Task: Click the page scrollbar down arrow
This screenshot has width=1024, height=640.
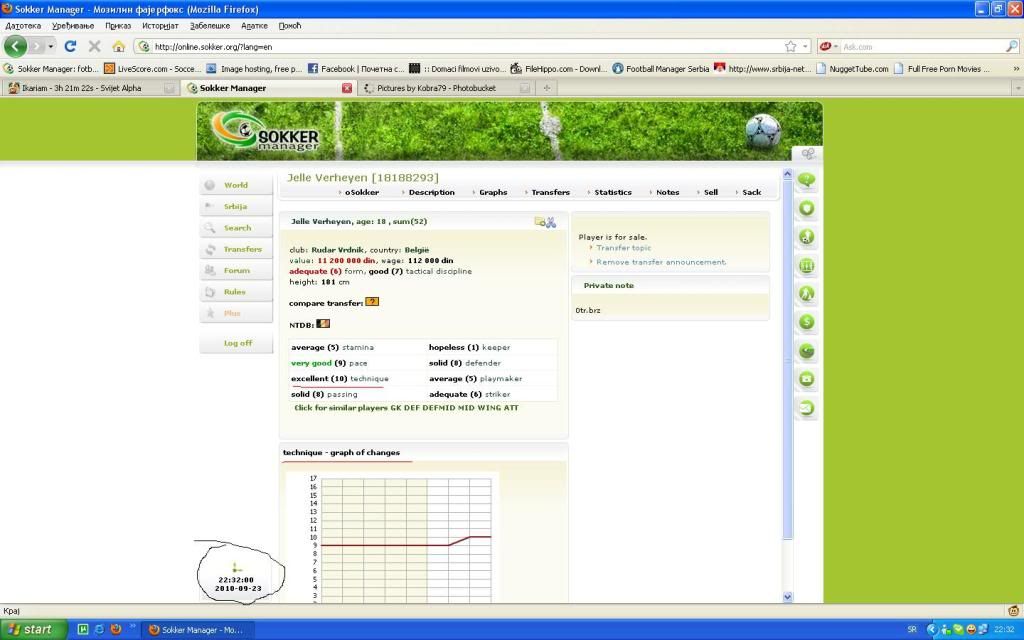Action: pos(787,597)
